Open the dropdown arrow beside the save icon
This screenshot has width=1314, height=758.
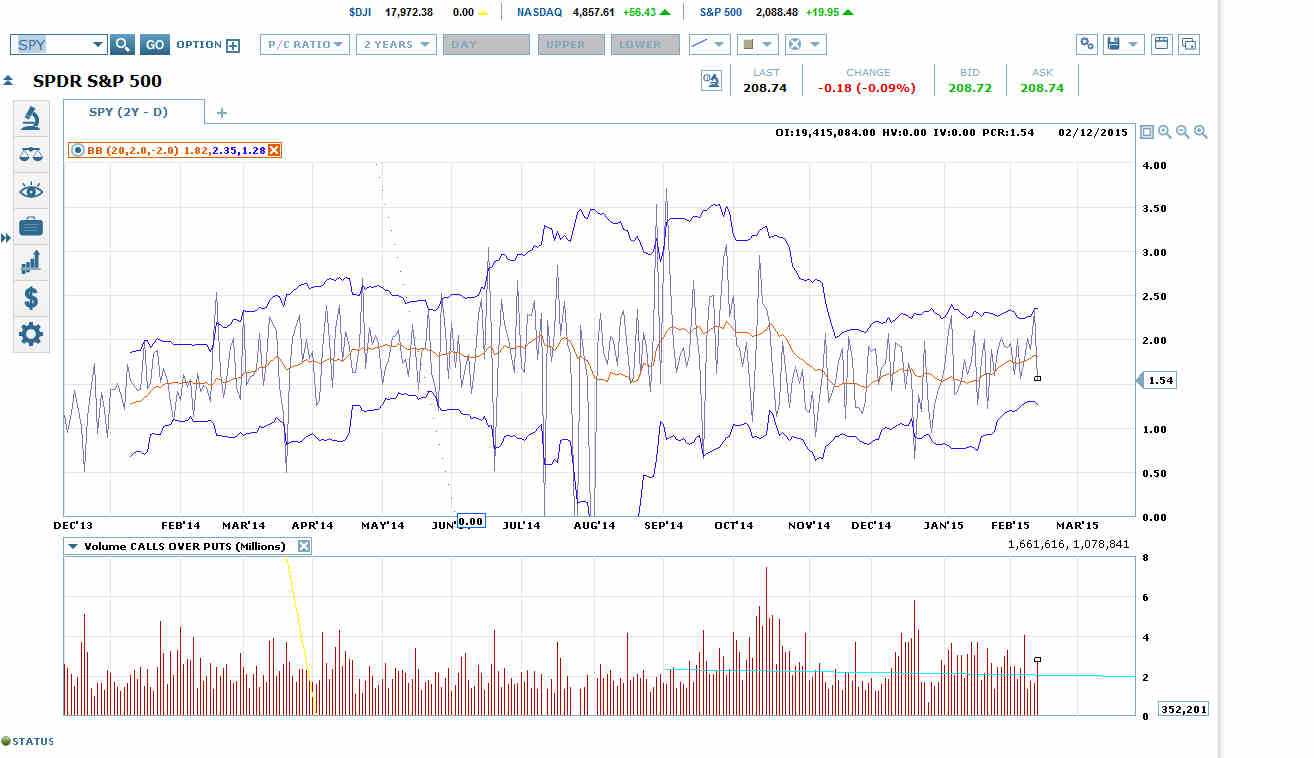coord(1134,44)
